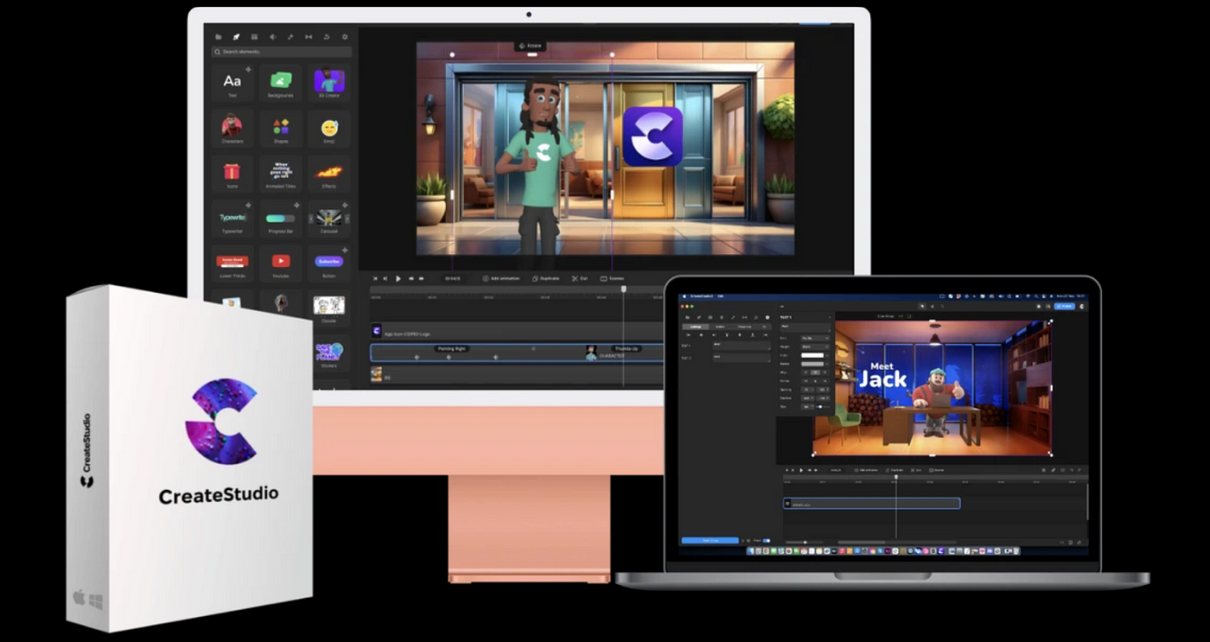The height and width of the screenshot is (642, 1210).
Task: Click the Search elements field
Action: [281, 51]
